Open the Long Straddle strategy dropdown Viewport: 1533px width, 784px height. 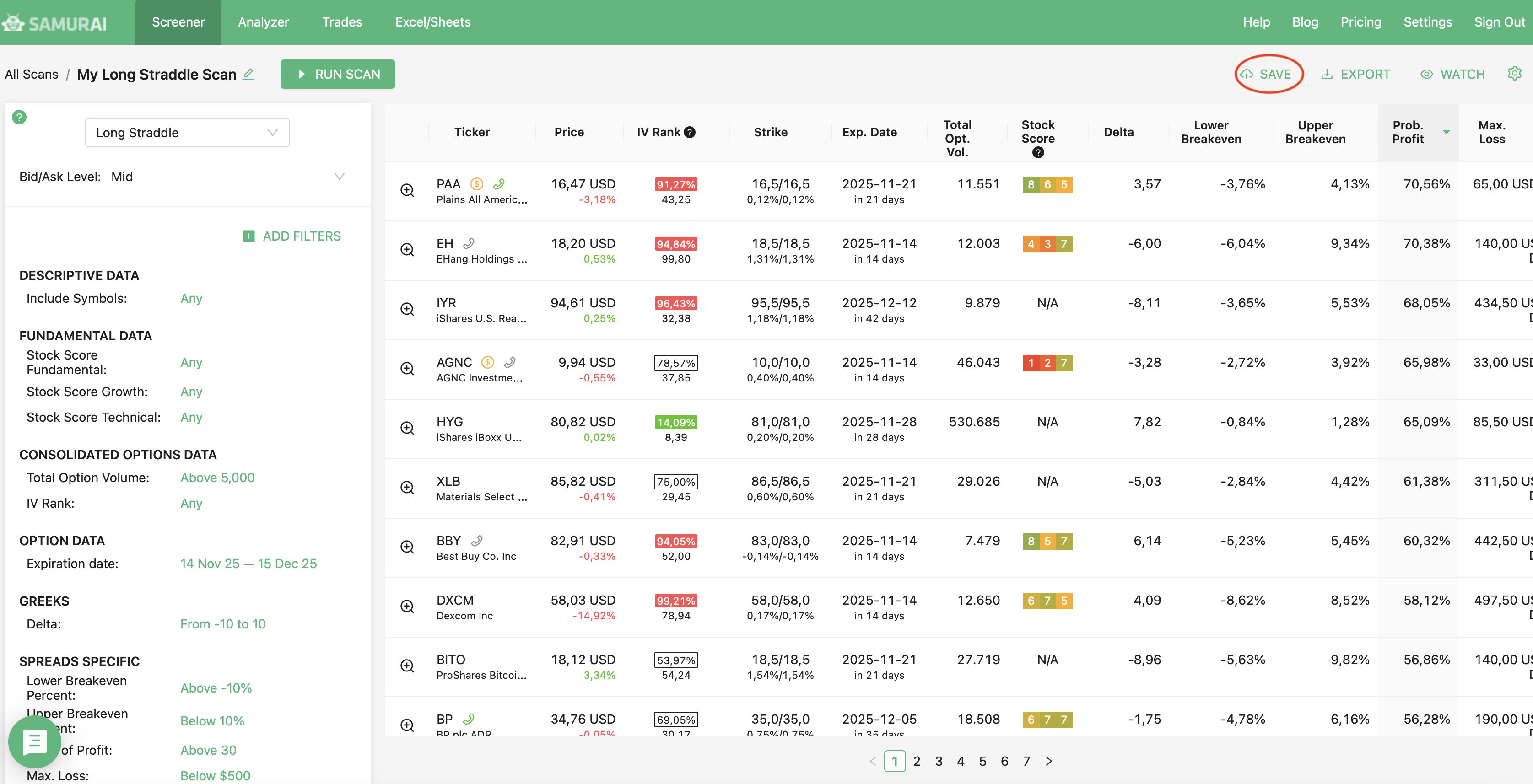187,133
